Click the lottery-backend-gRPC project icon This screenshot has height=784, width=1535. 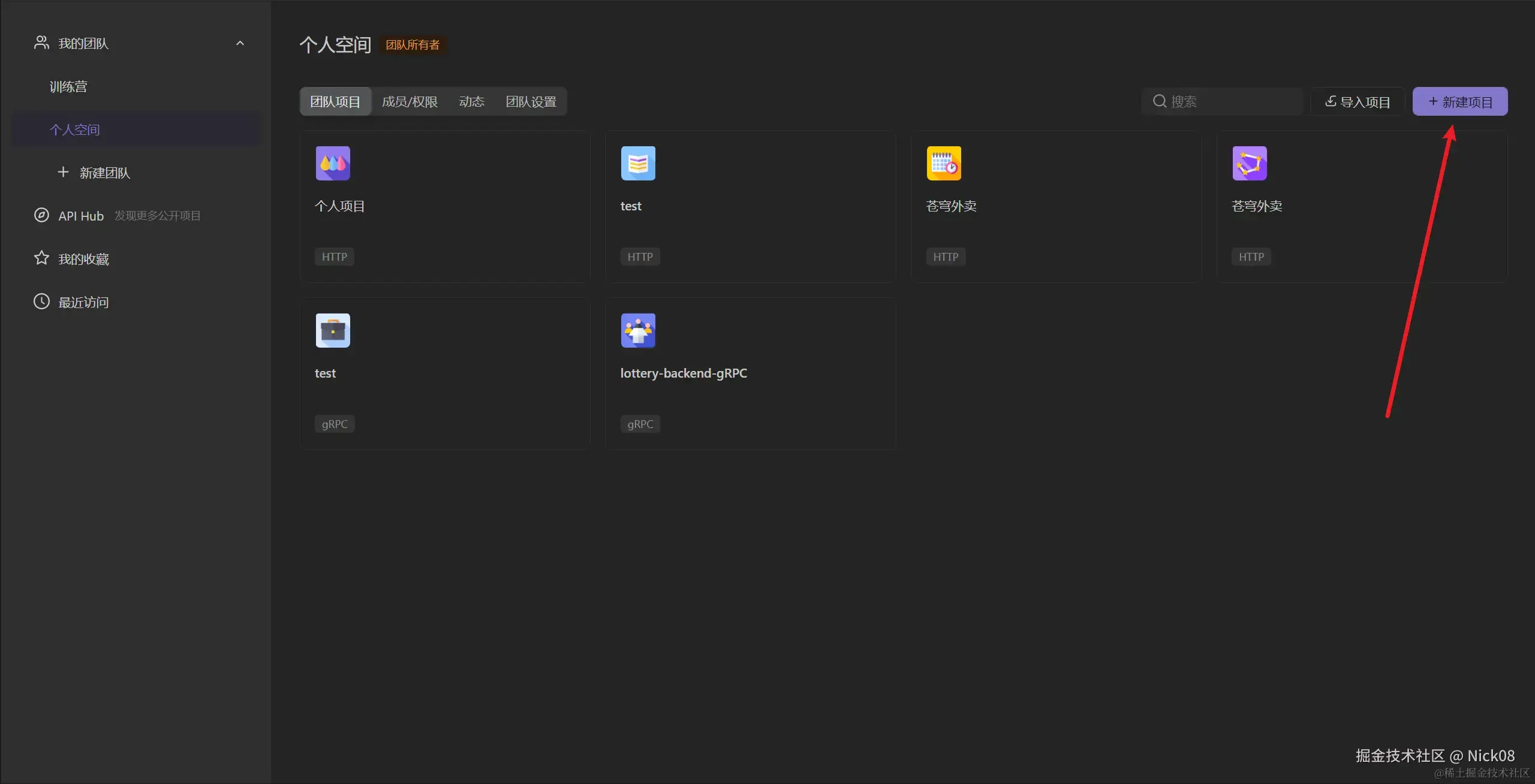click(638, 330)
